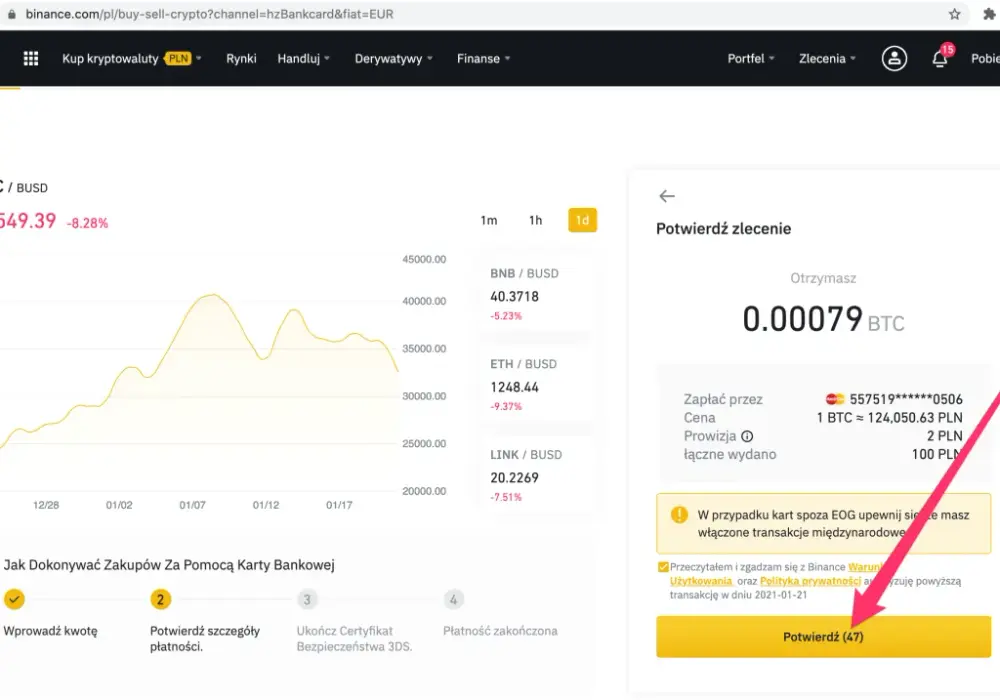1000x700 pixels.
Task: Open the ETH / BUSD pair card
Action: click(534, 384)
